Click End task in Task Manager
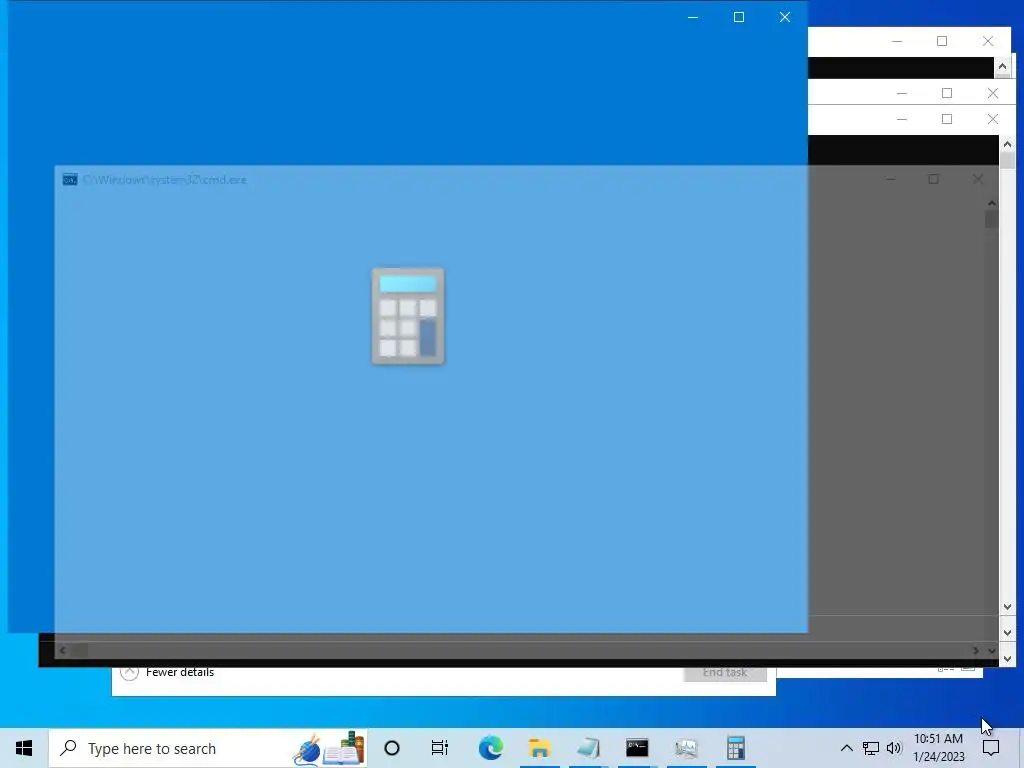Screen dimensions: 1024x768 pos(725,673)
